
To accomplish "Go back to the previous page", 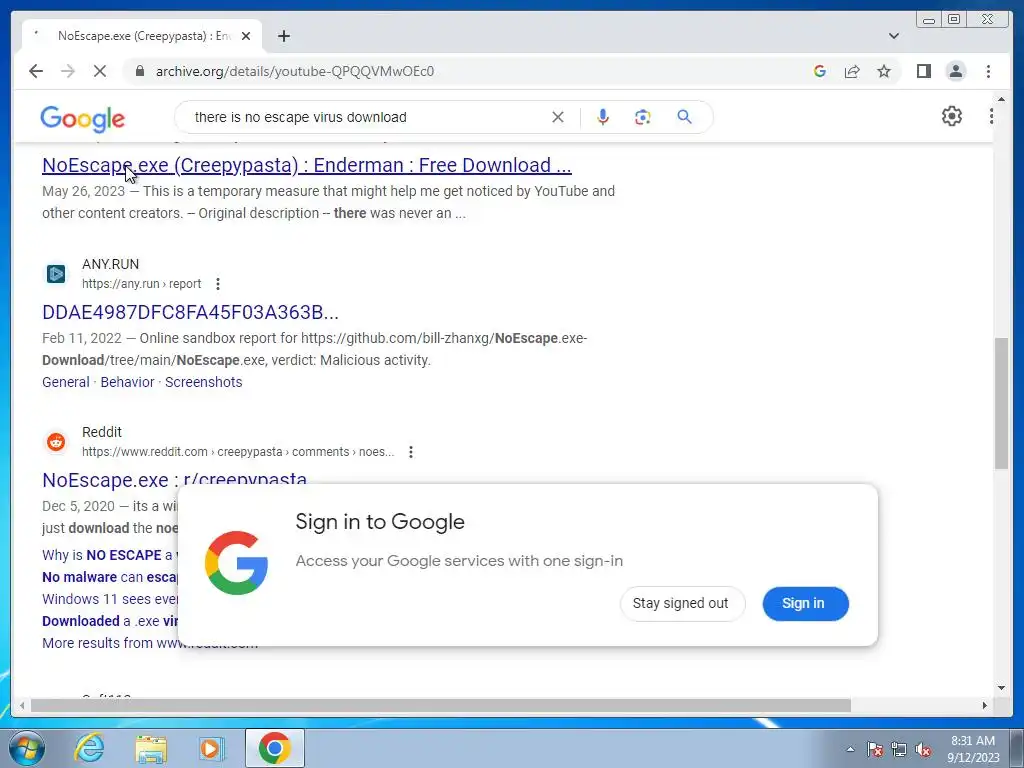I will pos(36,71).
